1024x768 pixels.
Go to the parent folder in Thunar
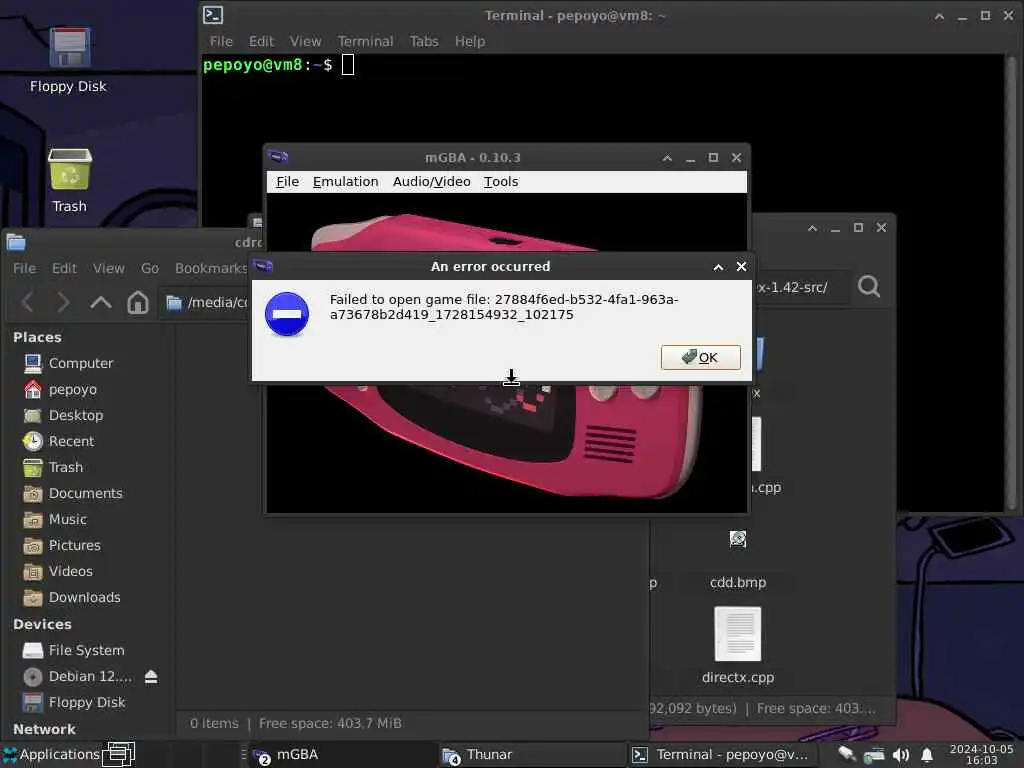pyautogui.click(x=101, y=302)
